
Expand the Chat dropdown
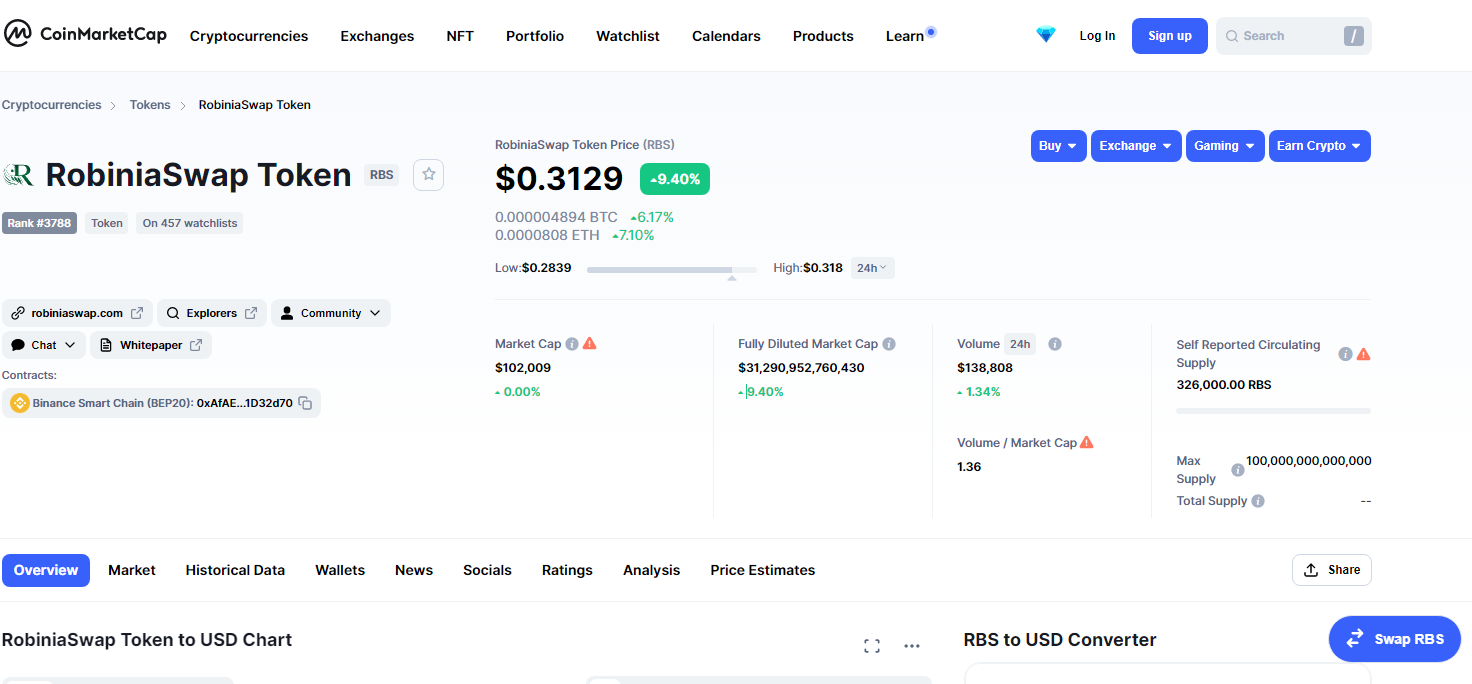[44, 345]
